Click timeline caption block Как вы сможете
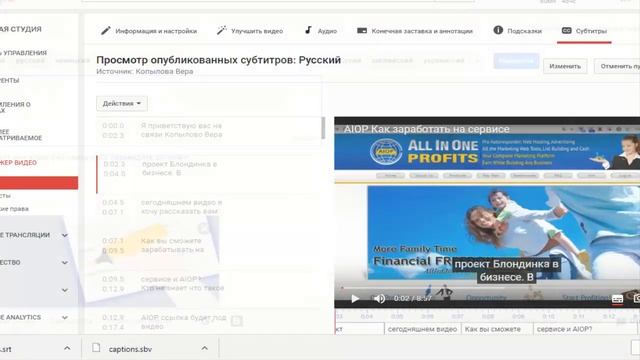 click(x=497, y=329)
